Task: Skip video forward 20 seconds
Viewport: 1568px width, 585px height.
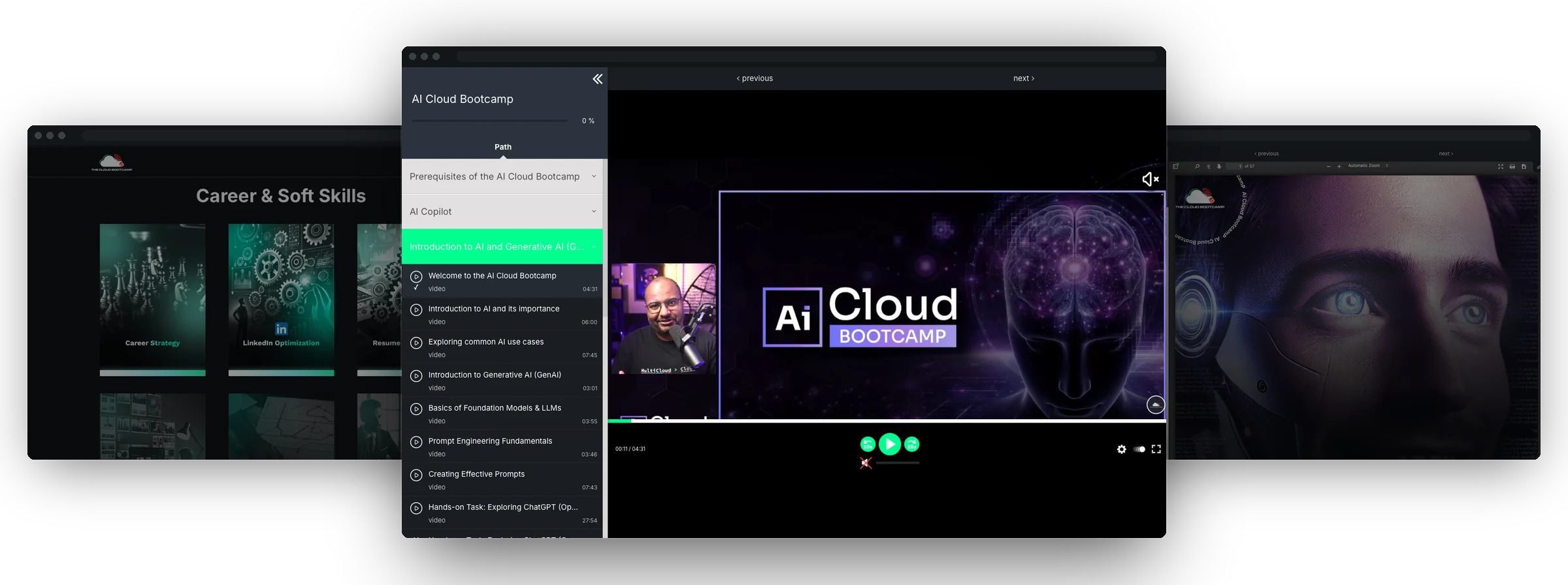Action: (912, 445)
